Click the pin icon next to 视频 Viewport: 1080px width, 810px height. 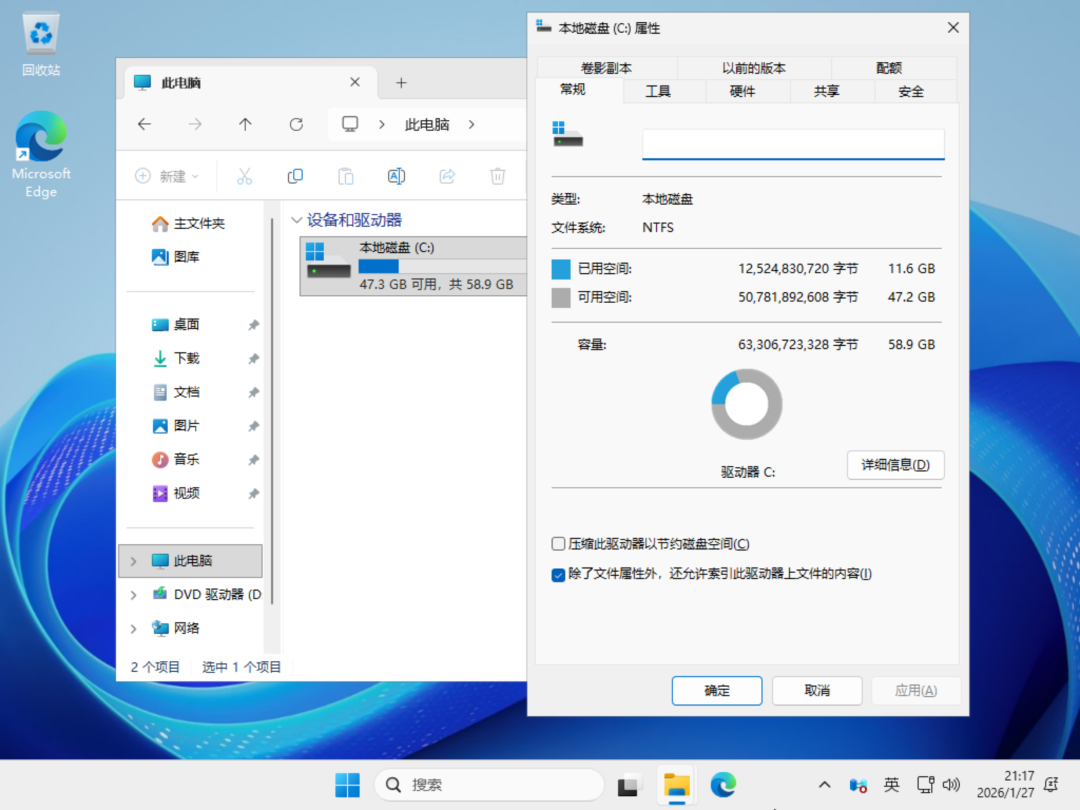click(x=253, y=494)
